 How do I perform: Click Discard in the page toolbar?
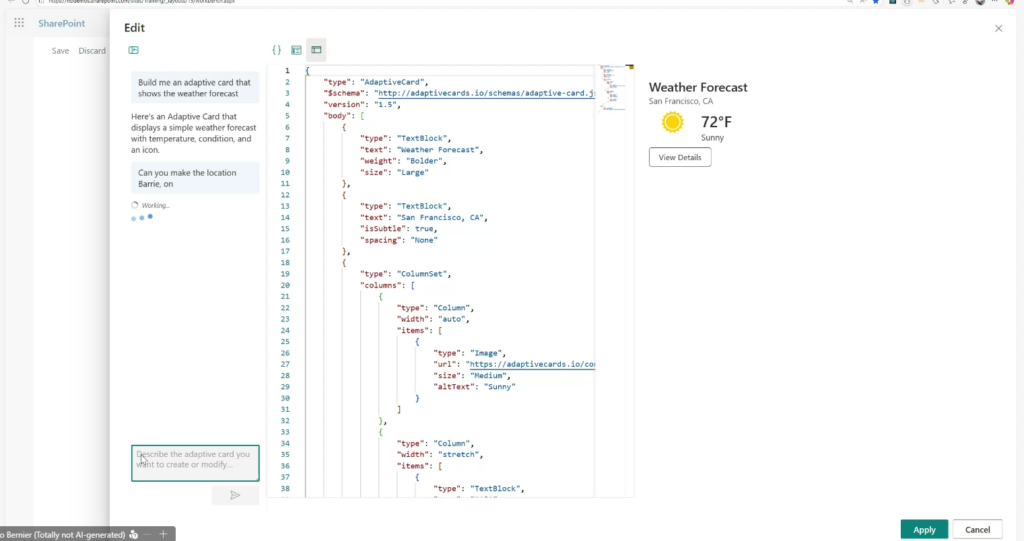point(92,51)
